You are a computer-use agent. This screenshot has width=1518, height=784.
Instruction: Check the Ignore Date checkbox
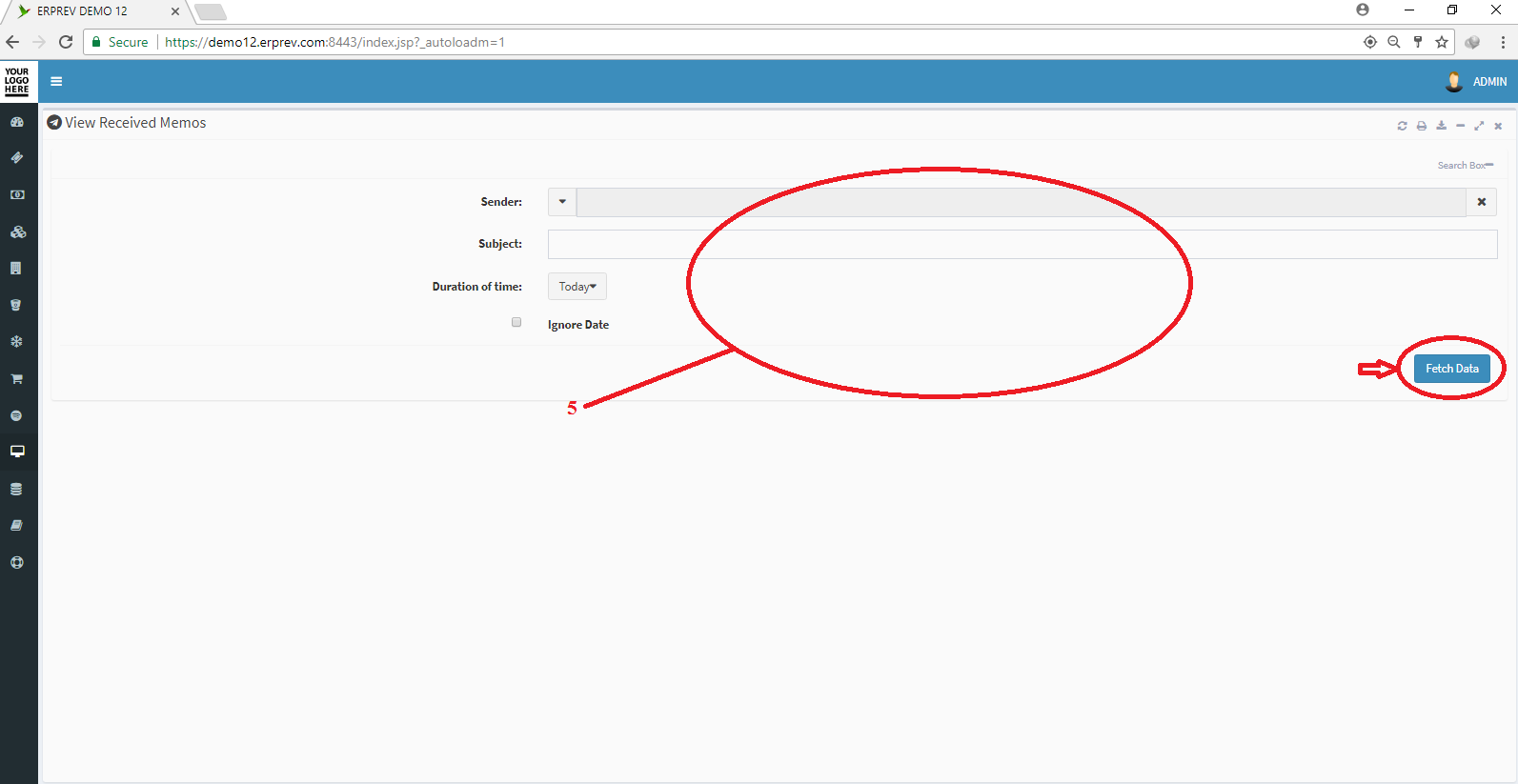[x=516, y=322]
